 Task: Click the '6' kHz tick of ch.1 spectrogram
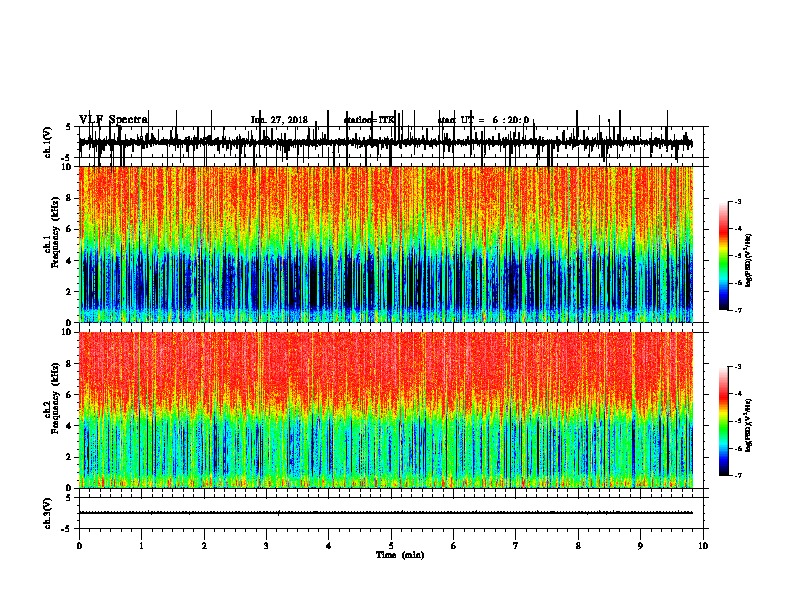[x=69, y=230]
